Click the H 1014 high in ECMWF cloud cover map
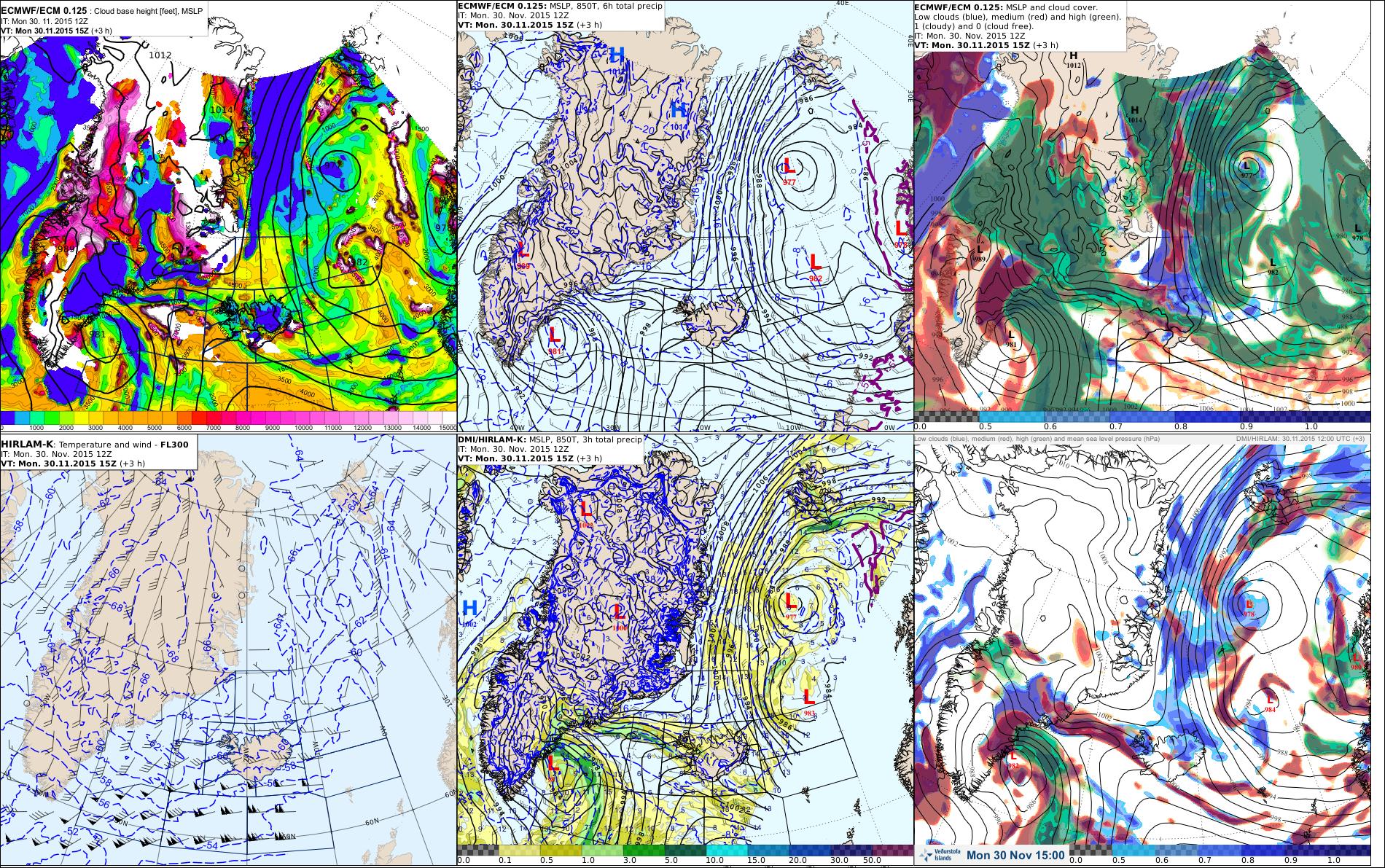Image resolution: width=1385 pixels, height=868 pixels. [1134, 114]
